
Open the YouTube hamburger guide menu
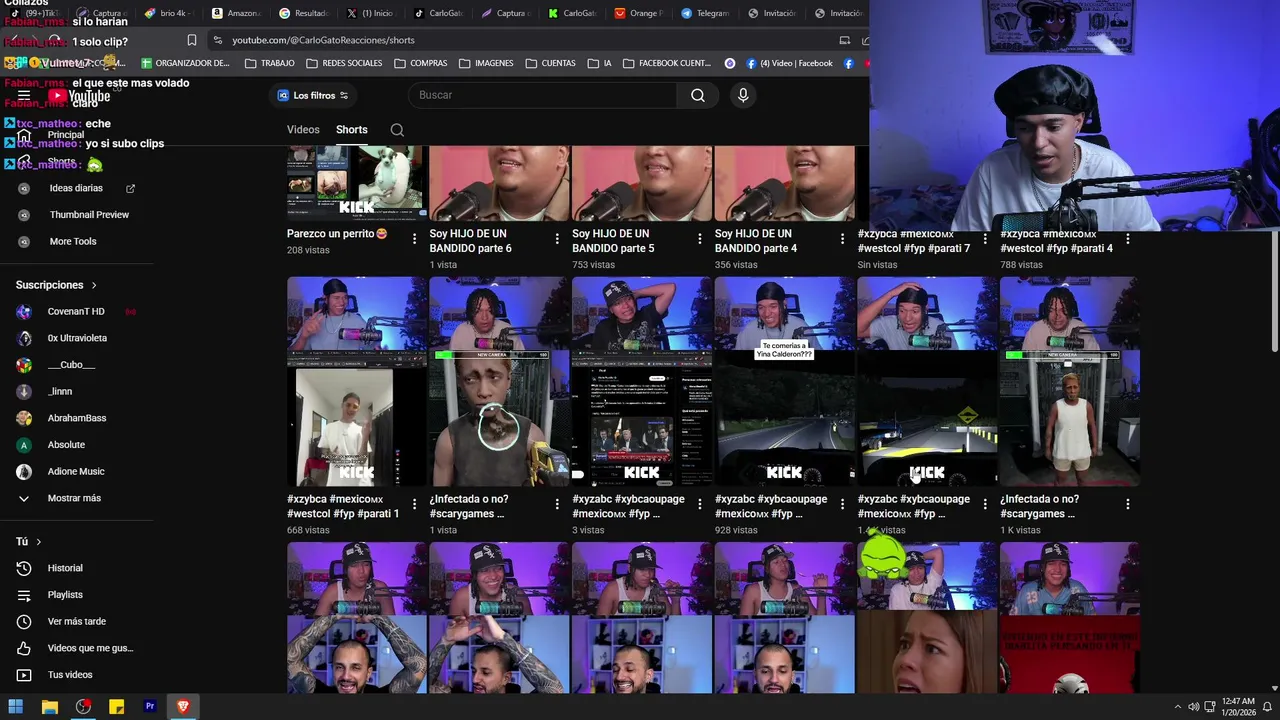point(24,96)
